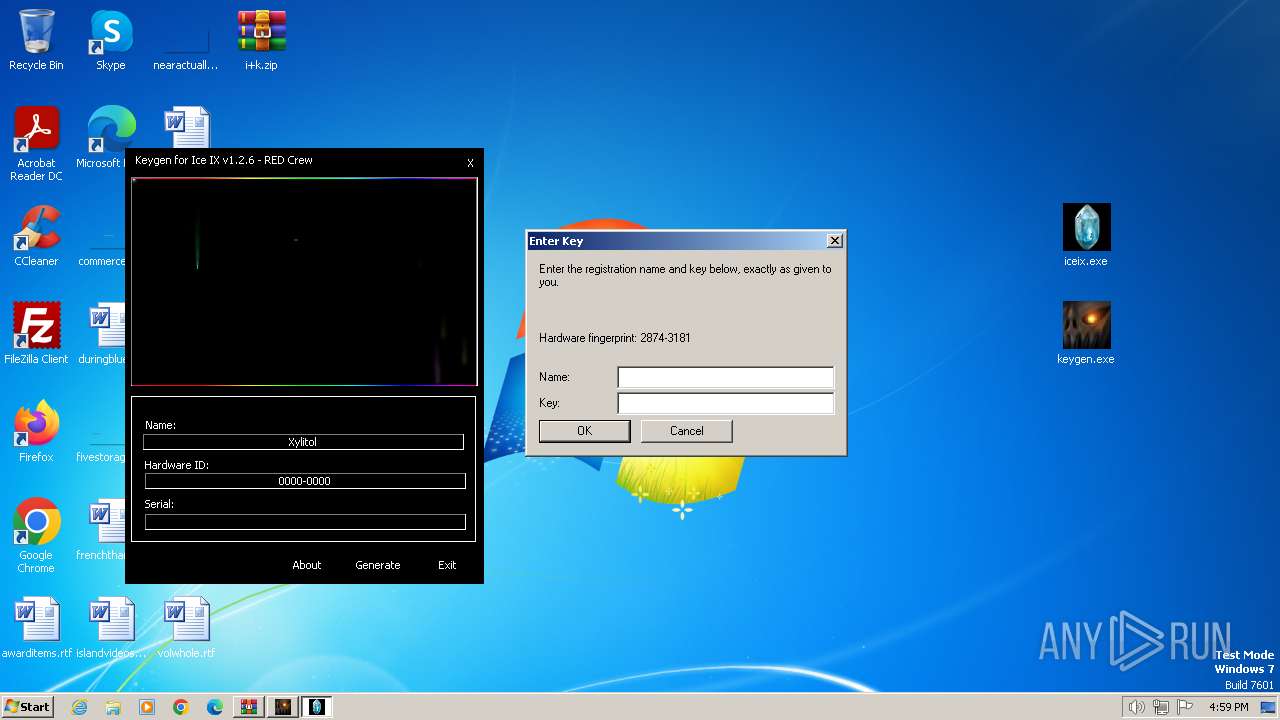The width and height of the screenshot is (1280, 720).
Task: Select the fivestorag desktop file
Action: 101,432
